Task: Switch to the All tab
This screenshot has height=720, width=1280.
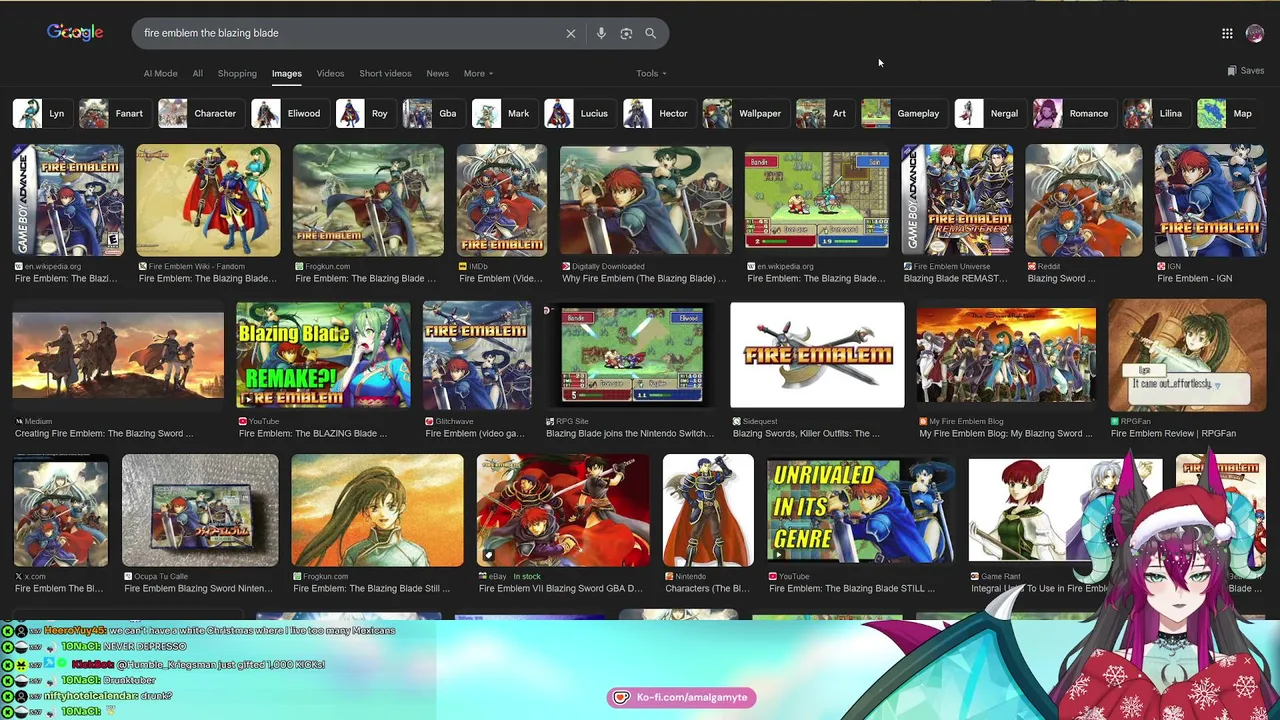Action: 197,73
